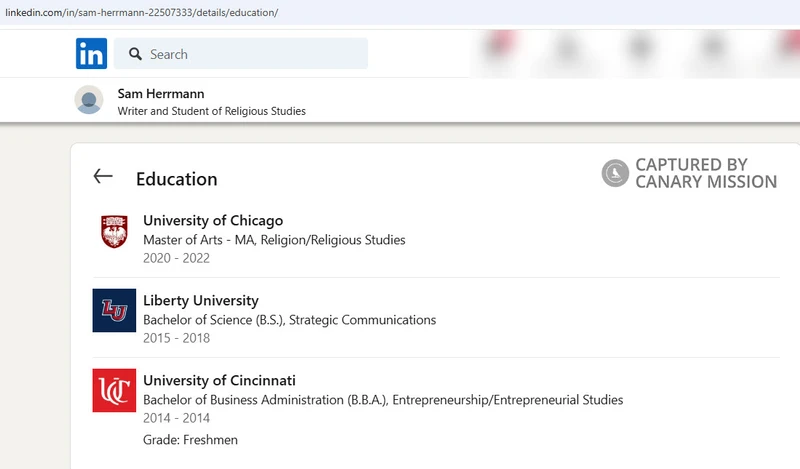
Task: Click the search magnifier icon
Action: [135, 54]
